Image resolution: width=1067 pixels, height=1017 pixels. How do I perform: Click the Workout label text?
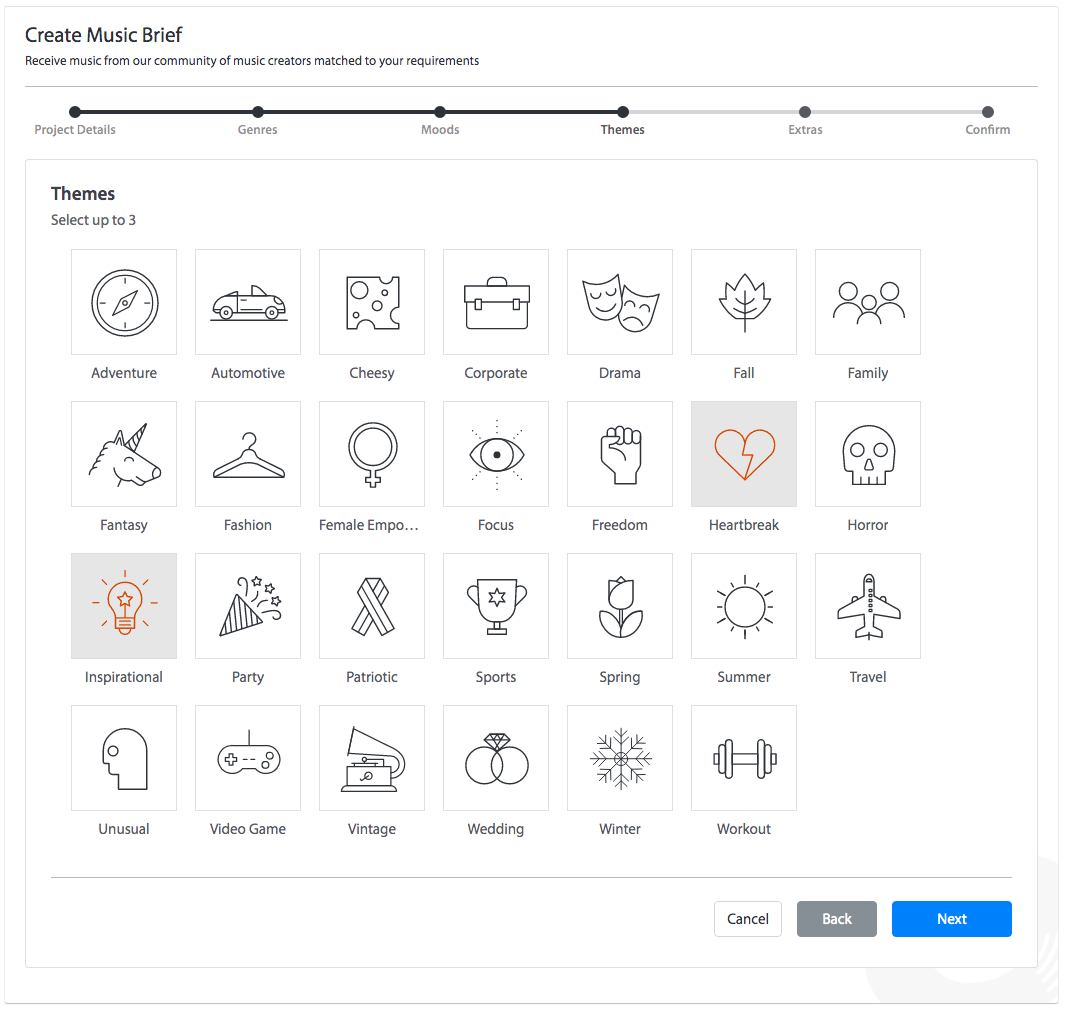coord(744,829)
